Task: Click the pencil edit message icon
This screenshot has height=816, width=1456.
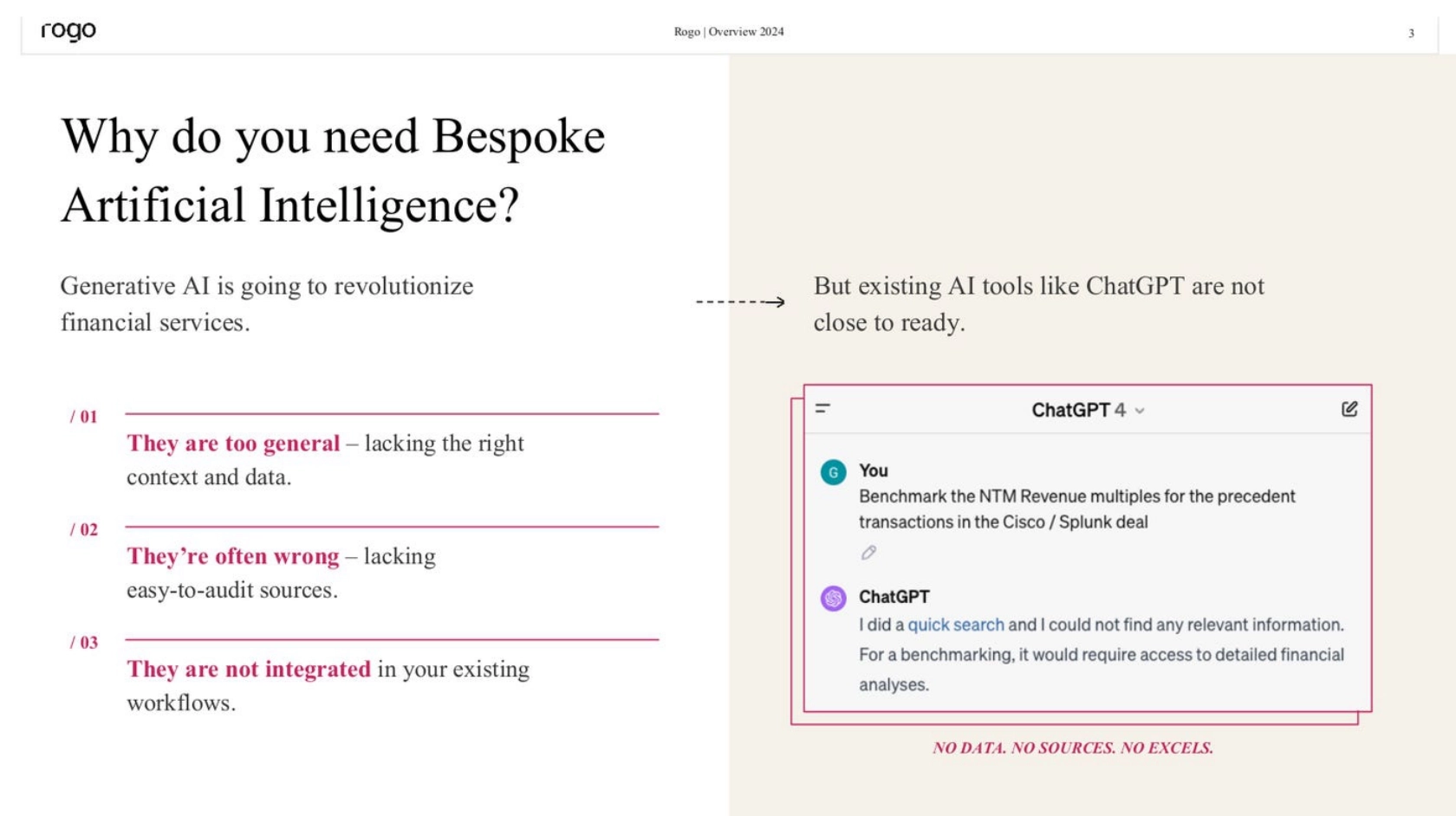Action: pos(868,553)
